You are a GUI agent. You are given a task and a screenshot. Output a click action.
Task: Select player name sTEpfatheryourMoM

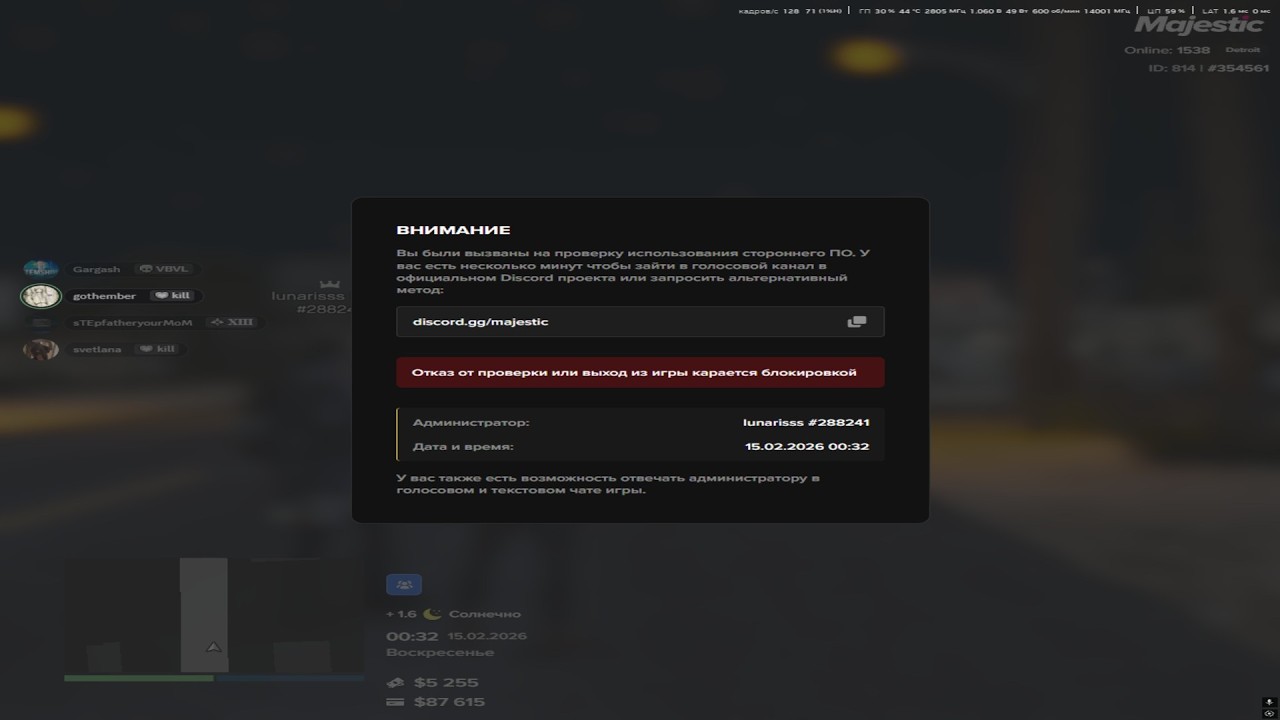[132, 323]
